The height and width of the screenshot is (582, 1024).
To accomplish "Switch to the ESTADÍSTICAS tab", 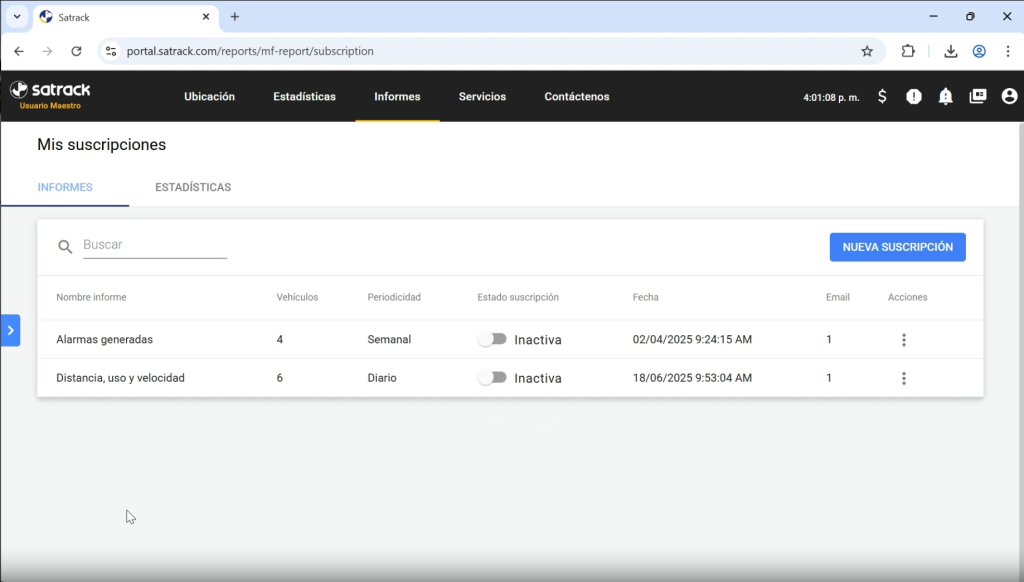I will (x=193, y=187).
